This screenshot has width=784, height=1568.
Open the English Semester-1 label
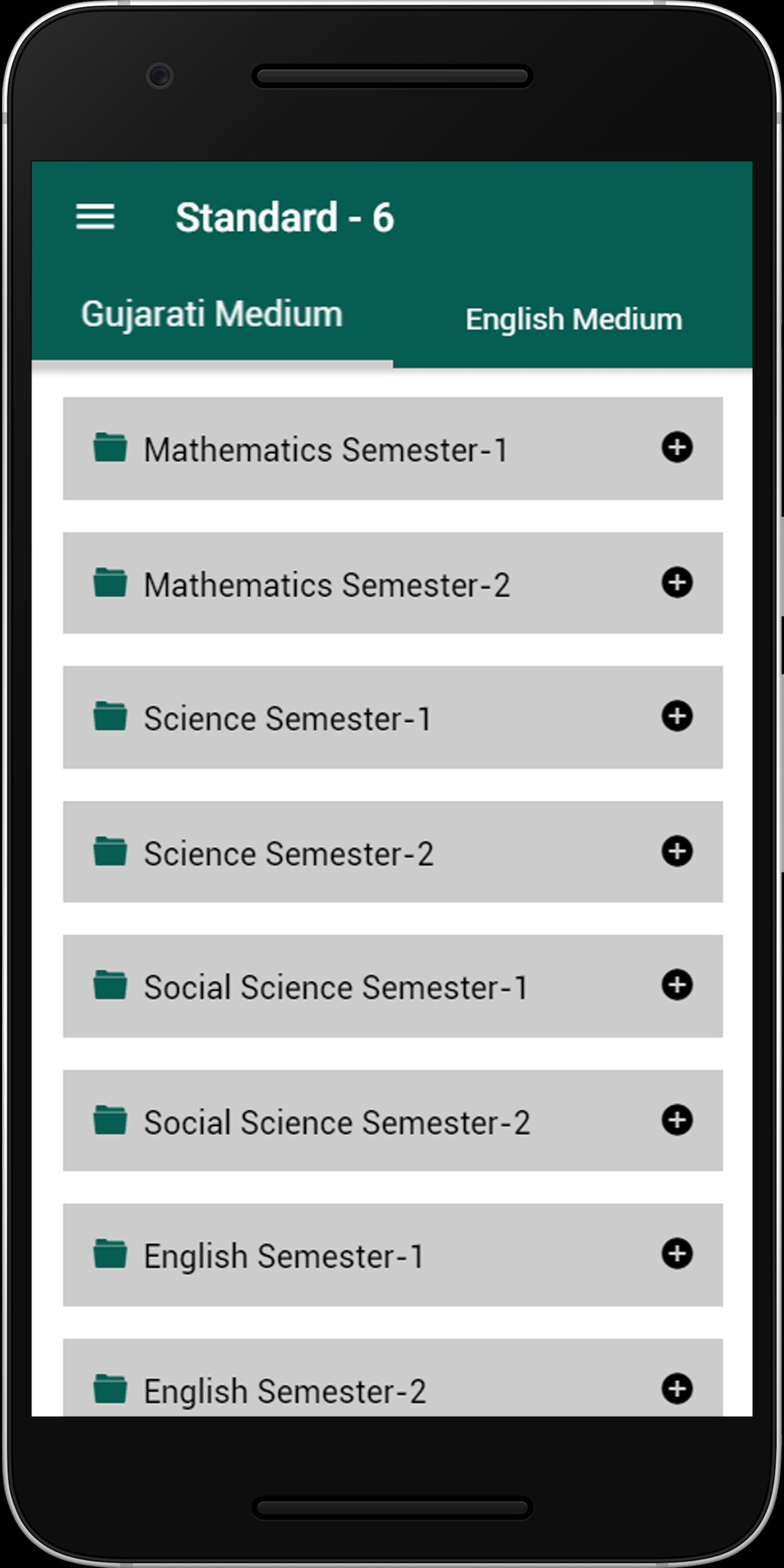click(284, 1257)
